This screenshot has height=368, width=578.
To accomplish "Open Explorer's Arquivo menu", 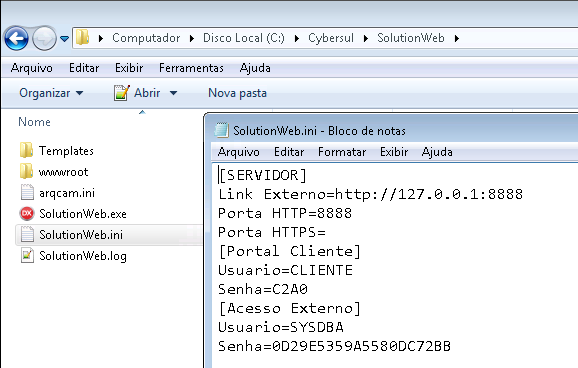I will click(x=32, y=68).
